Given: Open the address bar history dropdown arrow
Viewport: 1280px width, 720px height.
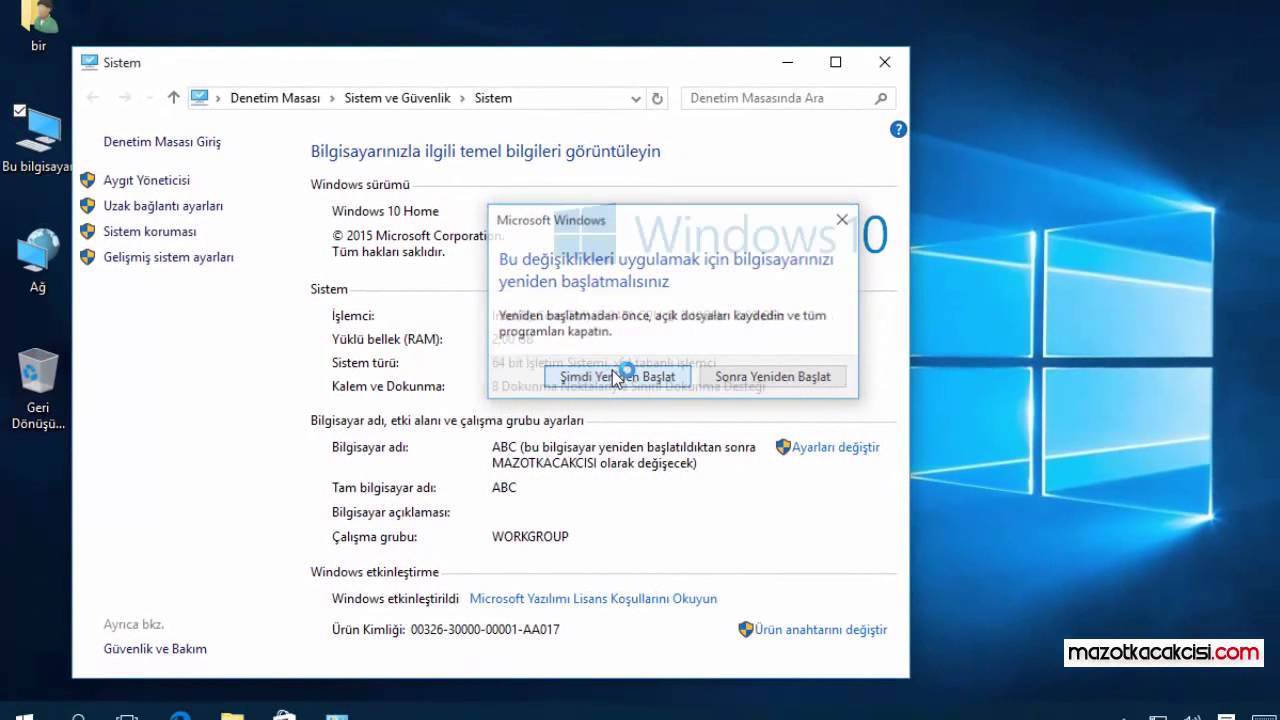Looking at the screenshot, I should pos(636,98).
